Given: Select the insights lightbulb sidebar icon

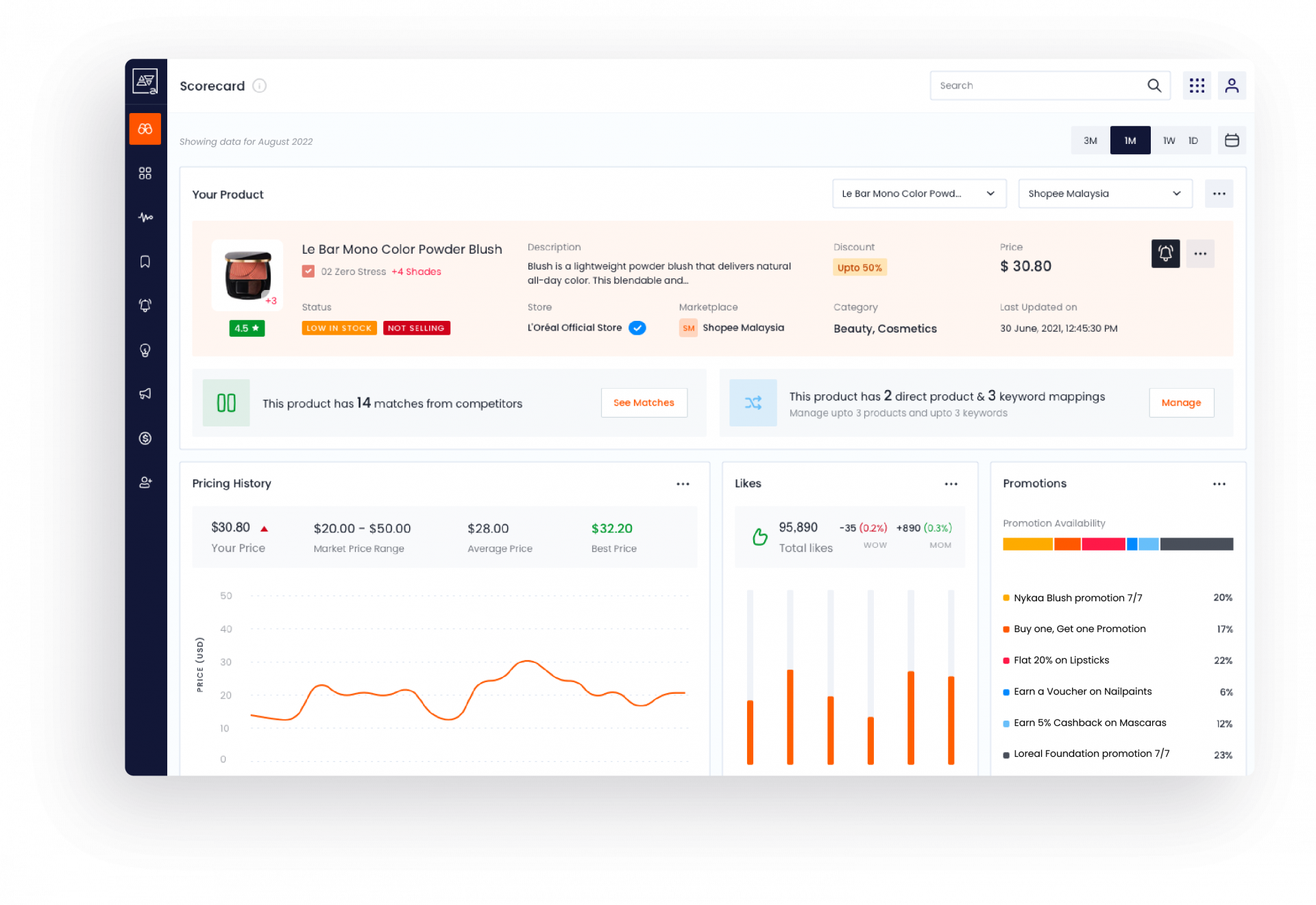Looking at the screenshot, I should (x=145, y=350).
